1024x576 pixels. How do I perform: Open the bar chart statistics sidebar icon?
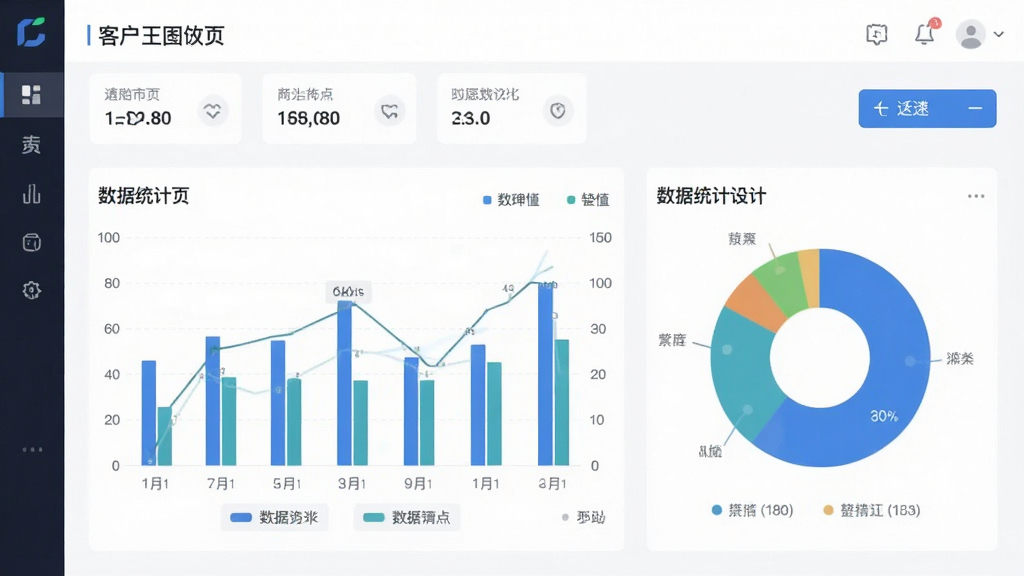coord(31,194)
